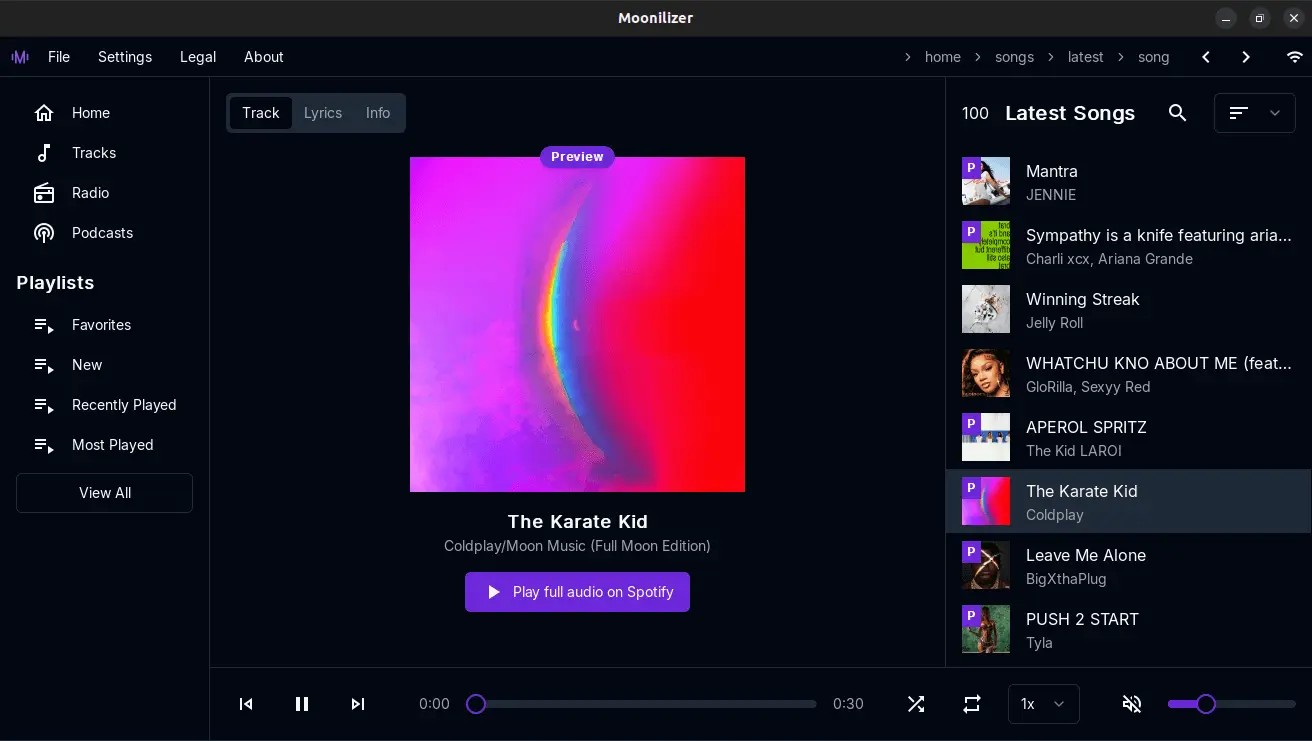The image size is (1312, 741).
Task: Switch to the Lyrics tab
Action: coord(323,113)
